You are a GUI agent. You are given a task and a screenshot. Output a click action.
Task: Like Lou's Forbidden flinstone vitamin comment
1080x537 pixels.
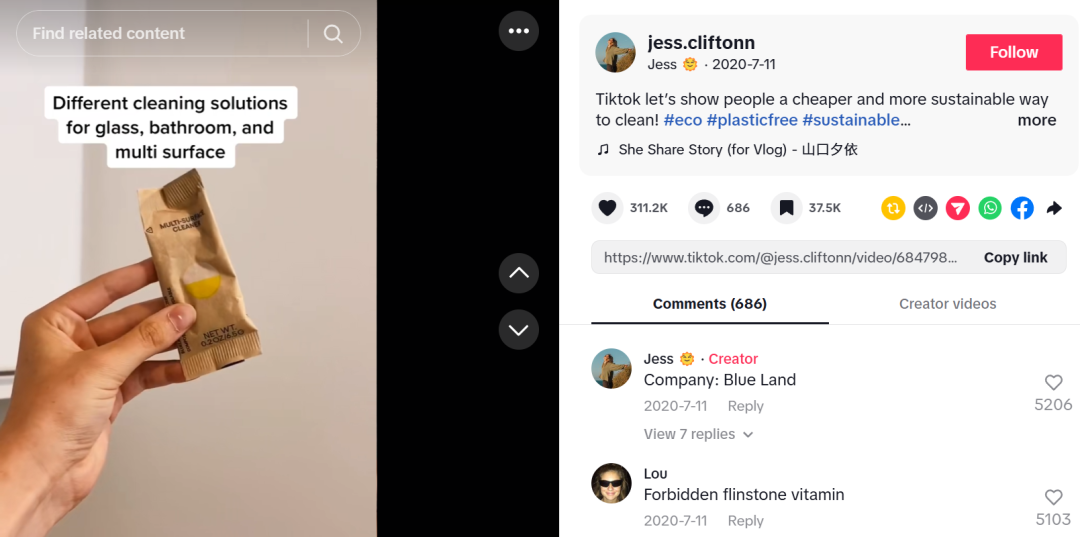pos(1053,497)
